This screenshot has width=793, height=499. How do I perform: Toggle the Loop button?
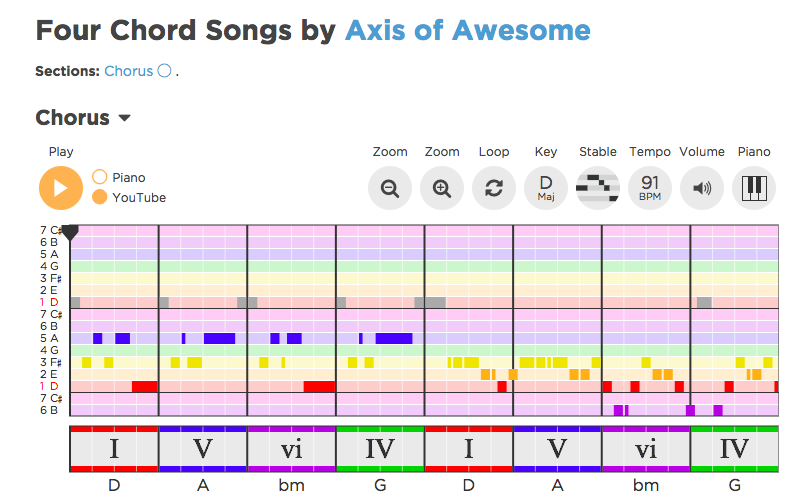[x=494, y=188]
